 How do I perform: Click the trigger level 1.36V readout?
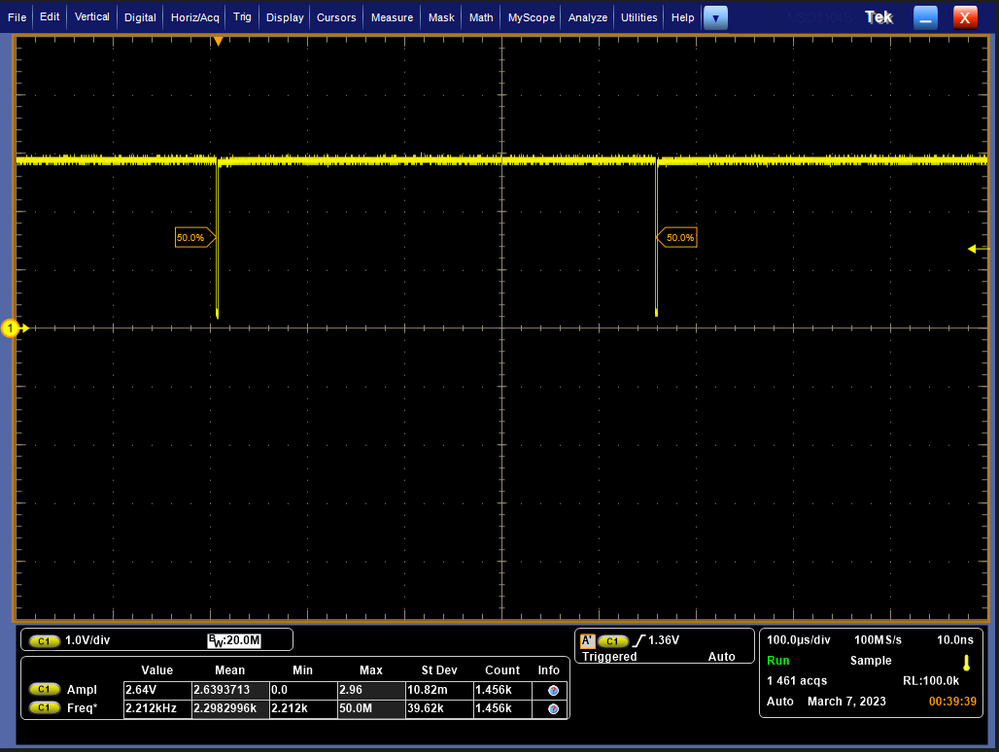click(x=664, y=640)
